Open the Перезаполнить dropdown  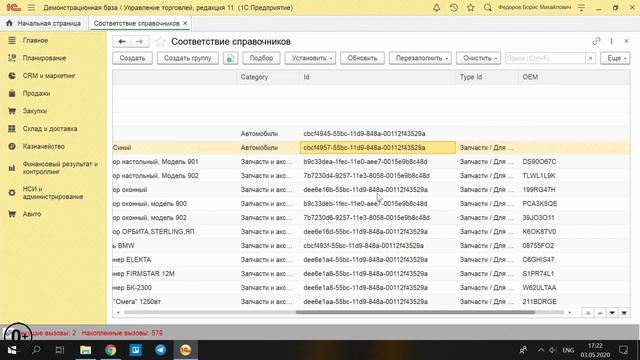(x=420, y=58)
